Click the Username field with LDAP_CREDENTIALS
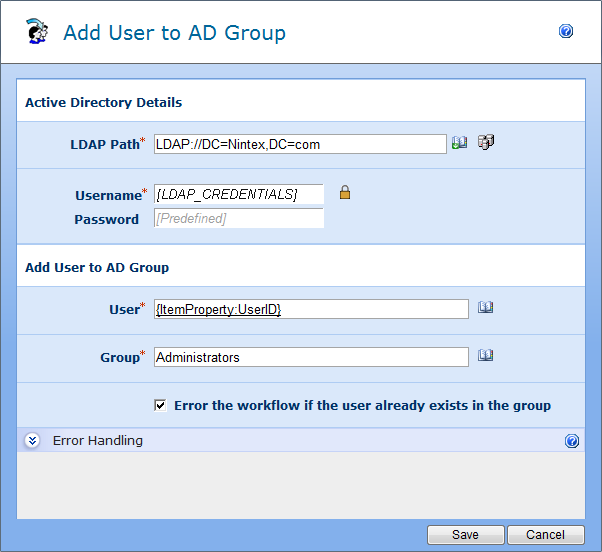Viewport: 602px width, 552px height. [238, 194]
